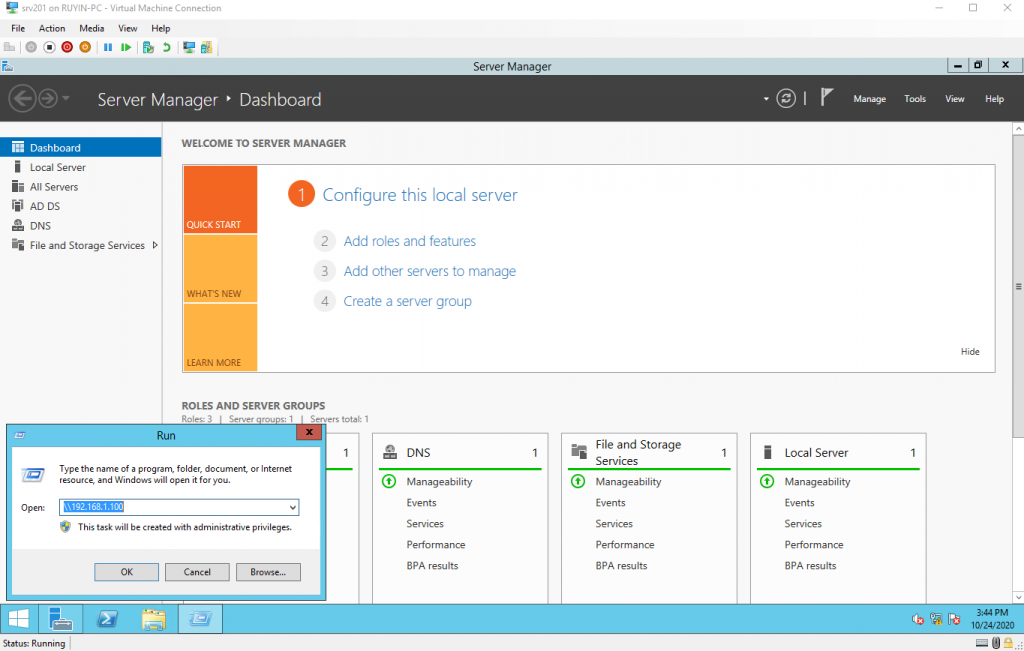Screen dimensions: 1024x651
Task: Open Events in the DNS tile
Action: point(421,503)
